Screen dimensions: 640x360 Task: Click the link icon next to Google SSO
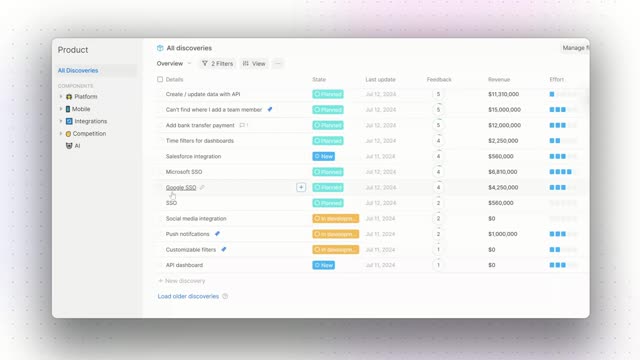pyautogui.click(x=202, y=187)
